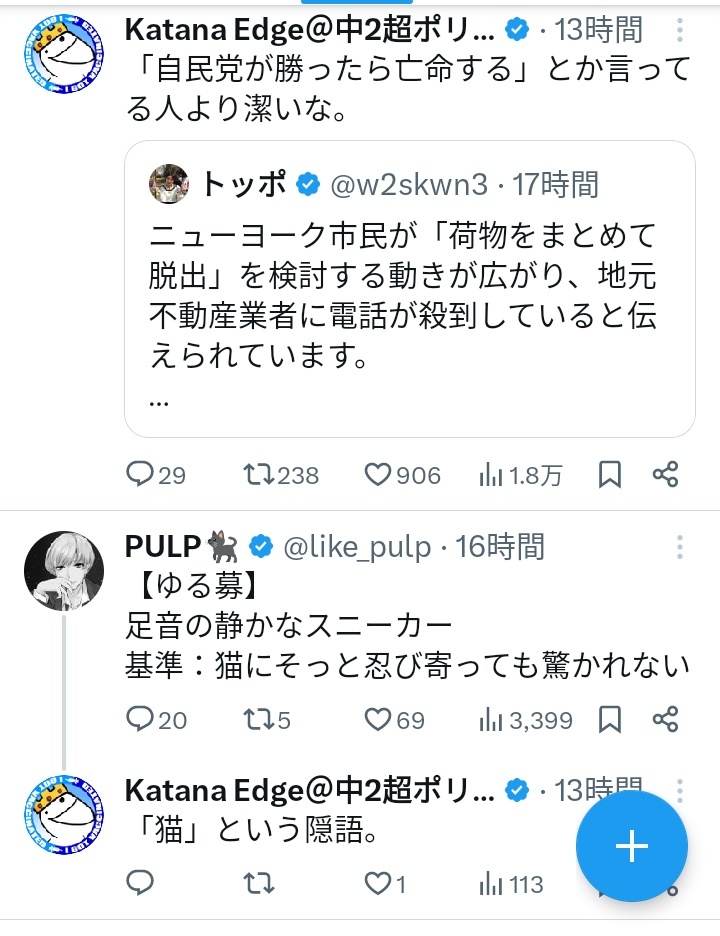The image size is (720, 936).
Task: View analytics showing 1.8万 views
Action: (x=491, y=474)
